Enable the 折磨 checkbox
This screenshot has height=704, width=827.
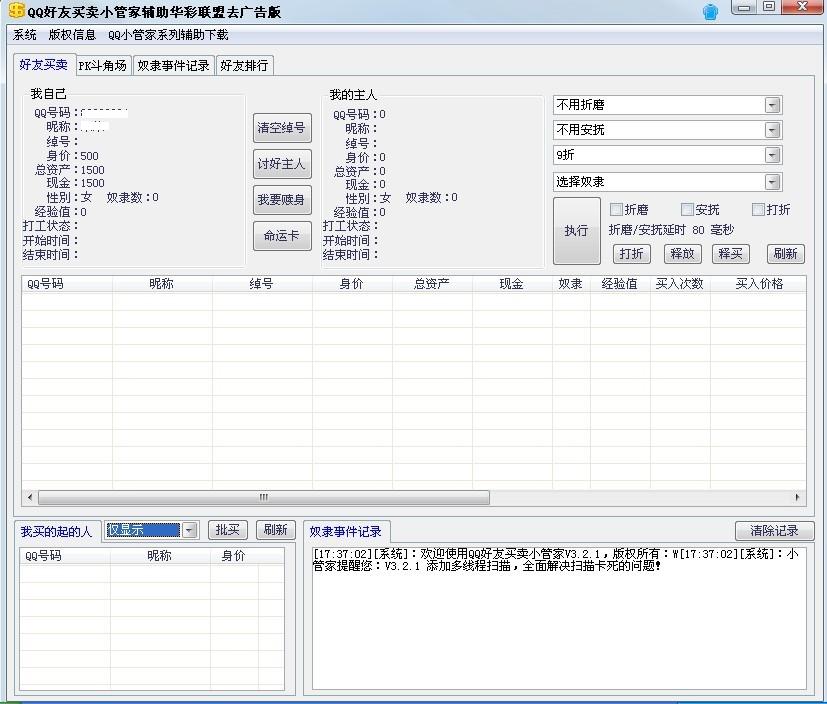[617, 210]
